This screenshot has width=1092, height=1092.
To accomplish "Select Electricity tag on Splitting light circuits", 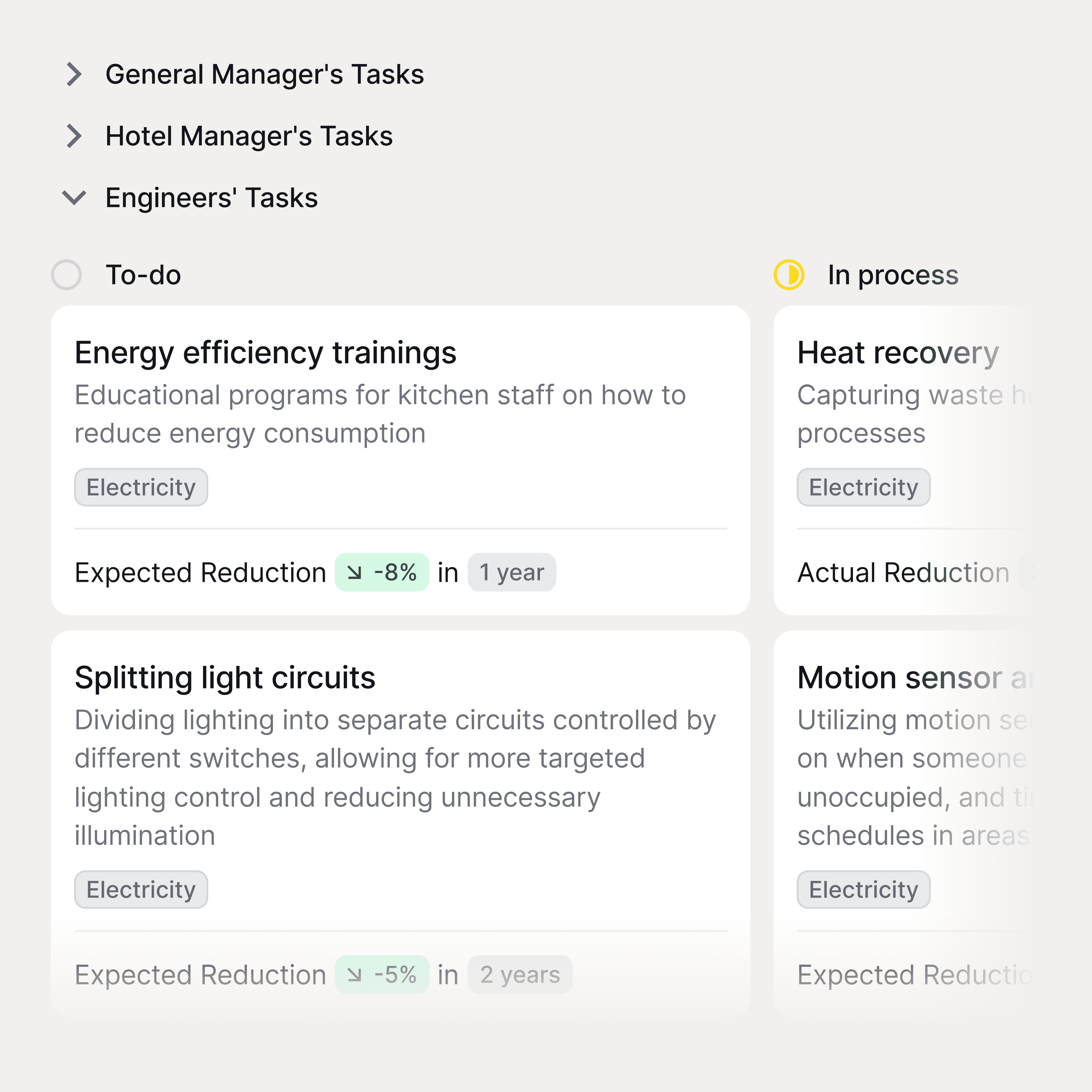I will [x=141, y=890].
